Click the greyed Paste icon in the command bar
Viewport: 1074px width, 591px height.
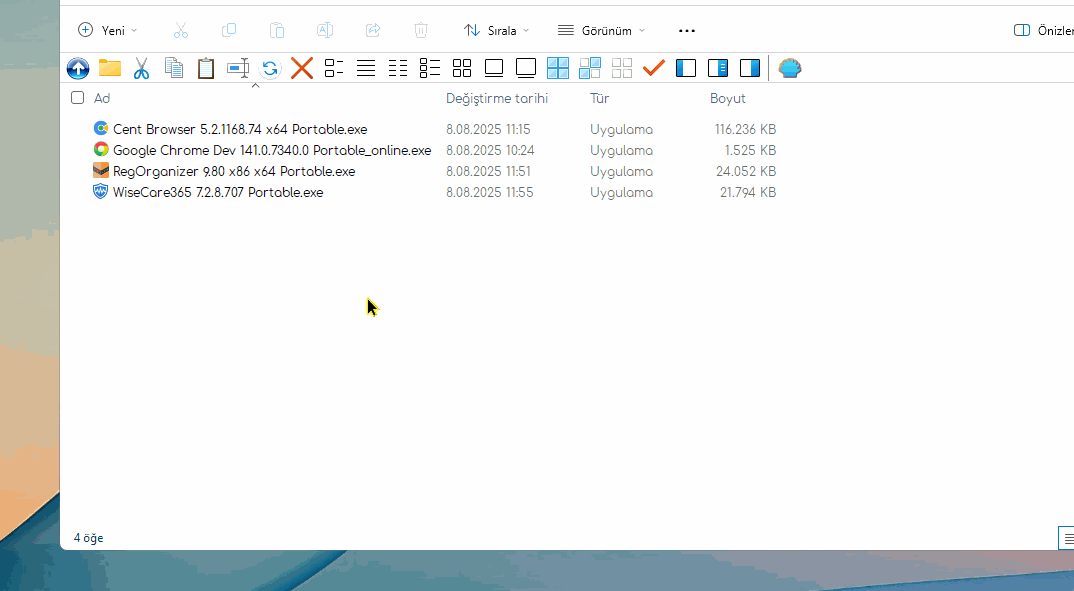click(277, 30)
